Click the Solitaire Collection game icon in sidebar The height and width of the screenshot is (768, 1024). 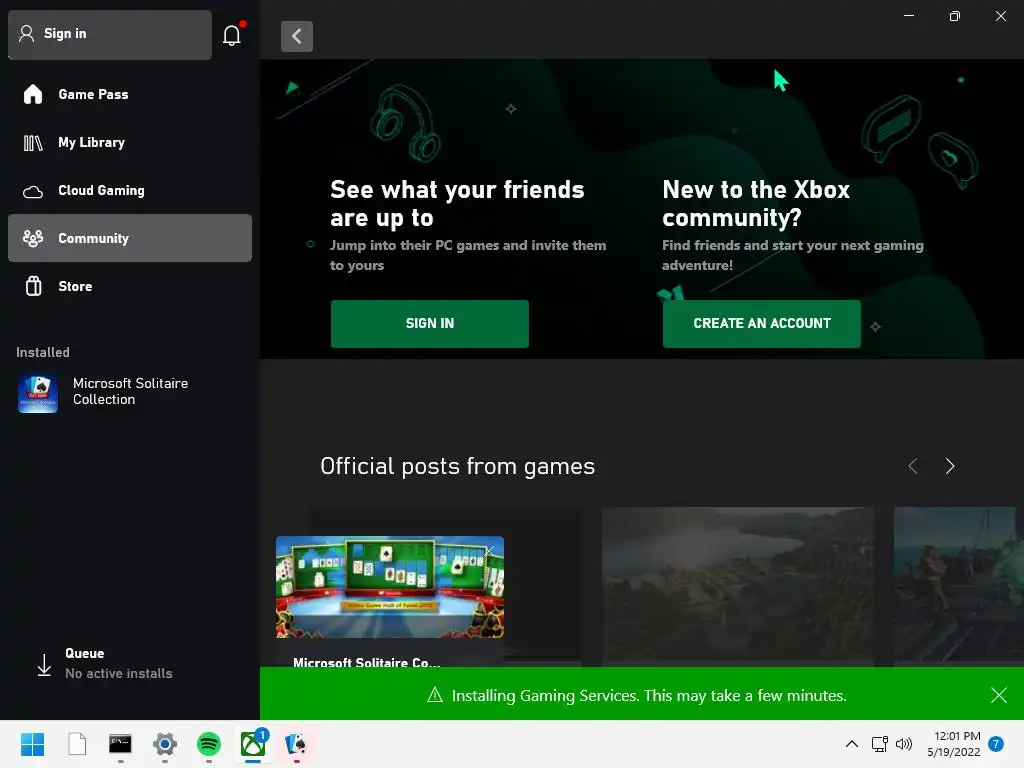click(x=38, y=393)
